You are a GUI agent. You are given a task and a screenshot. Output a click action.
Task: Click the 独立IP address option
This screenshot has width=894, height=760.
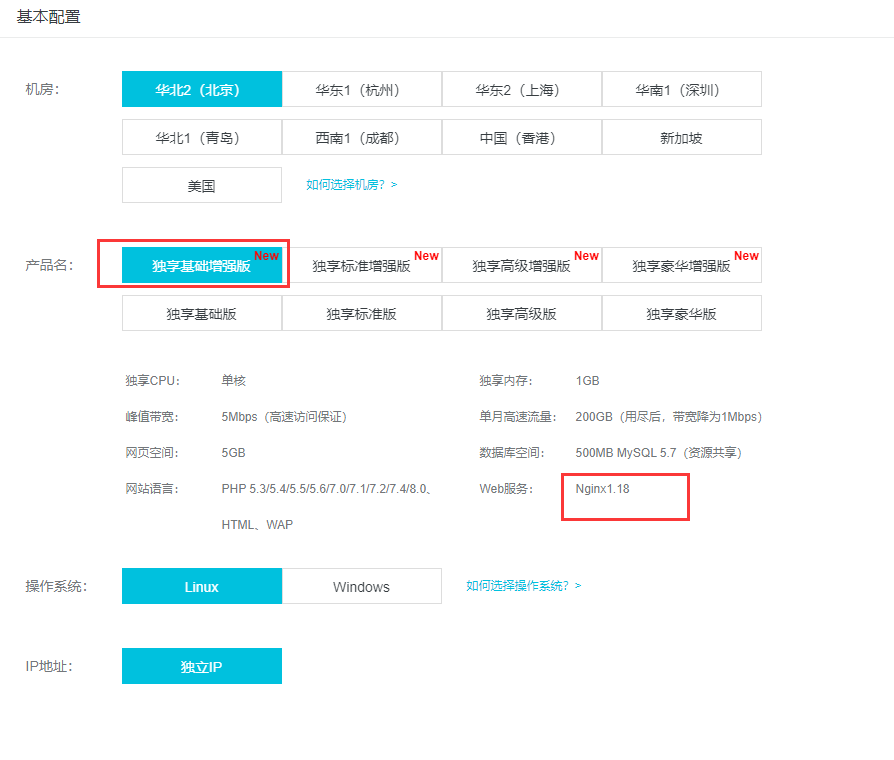[202, 666]
